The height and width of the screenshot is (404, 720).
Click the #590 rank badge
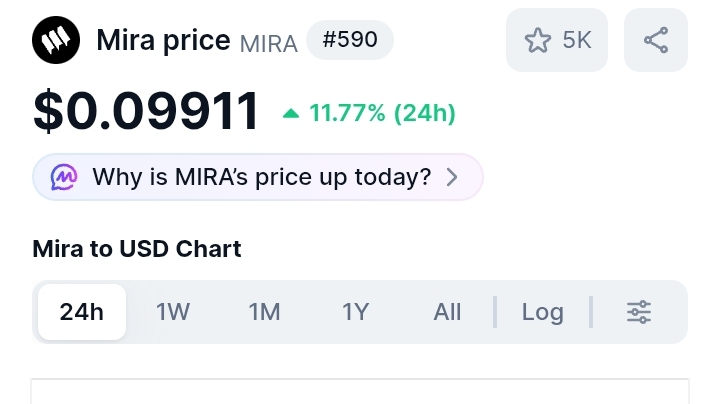coord(349,40)
